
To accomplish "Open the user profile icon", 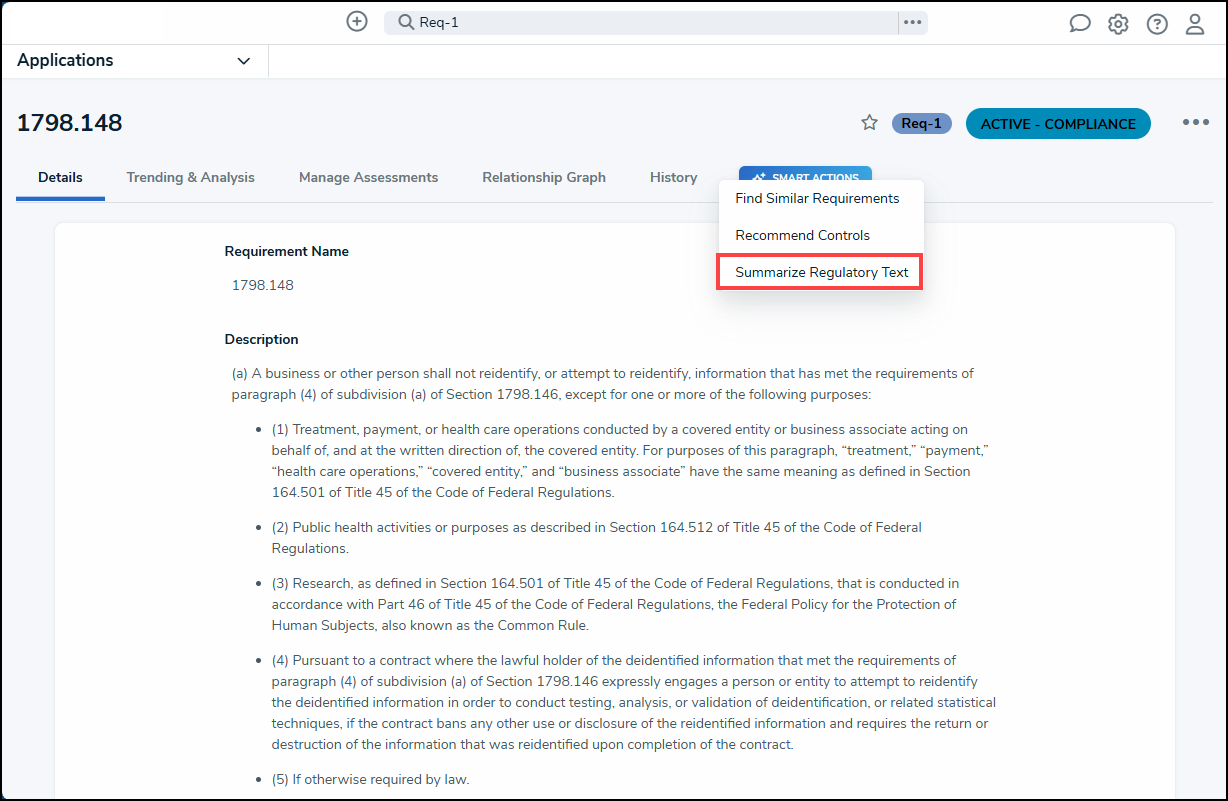I will 1195,24.
